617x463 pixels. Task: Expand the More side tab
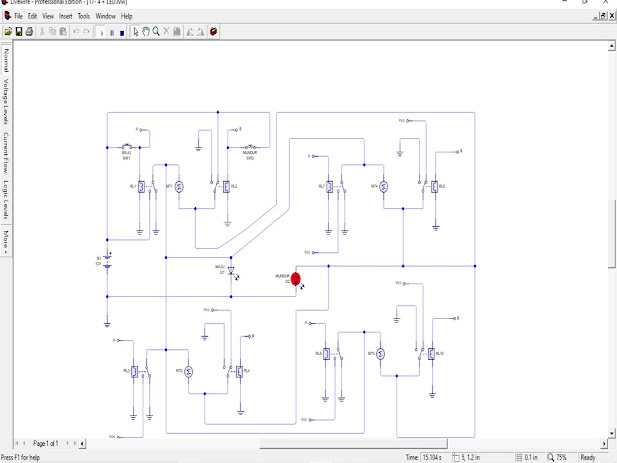click(6, 241)
